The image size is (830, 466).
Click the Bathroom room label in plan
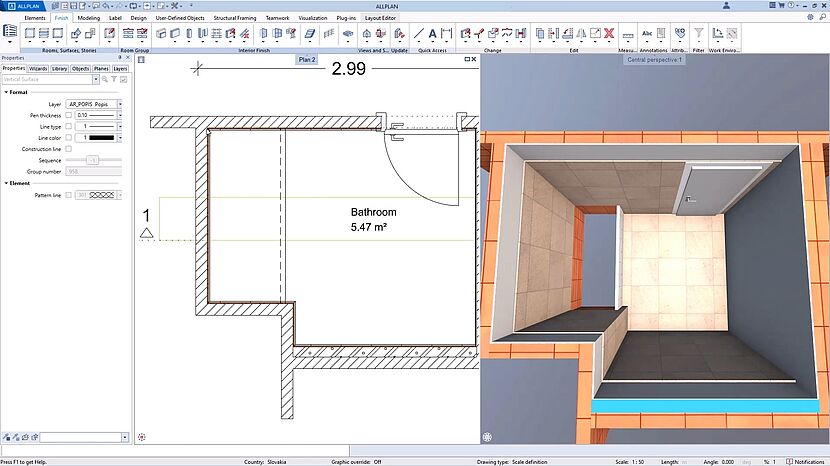[373, 213]
